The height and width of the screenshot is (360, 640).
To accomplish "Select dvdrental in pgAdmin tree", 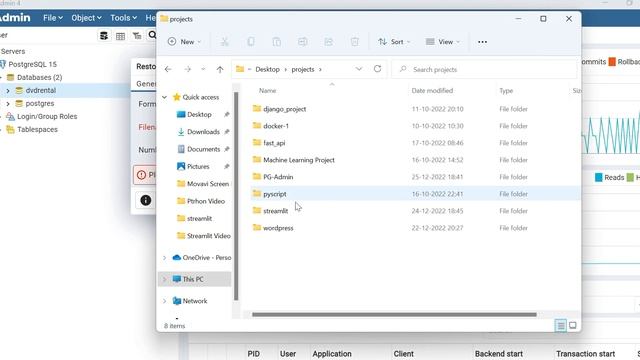I will click(x=41, y=91).
